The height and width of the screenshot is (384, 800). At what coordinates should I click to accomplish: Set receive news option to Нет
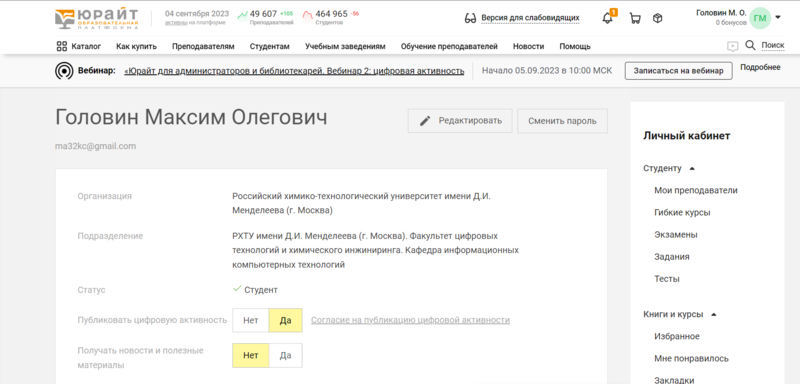[x=251, y=355]
